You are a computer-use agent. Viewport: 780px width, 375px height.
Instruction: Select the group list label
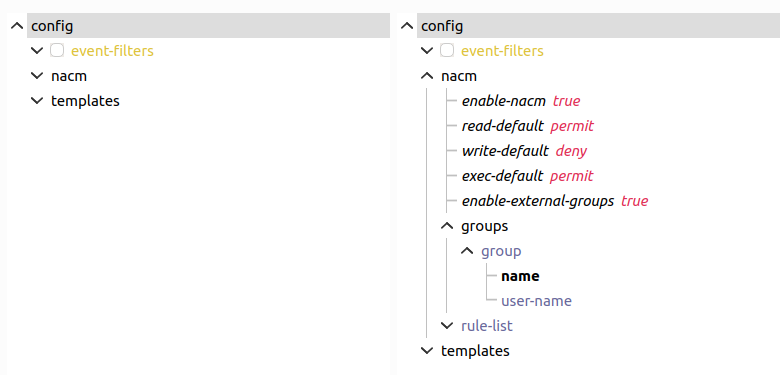pos(501,251)
